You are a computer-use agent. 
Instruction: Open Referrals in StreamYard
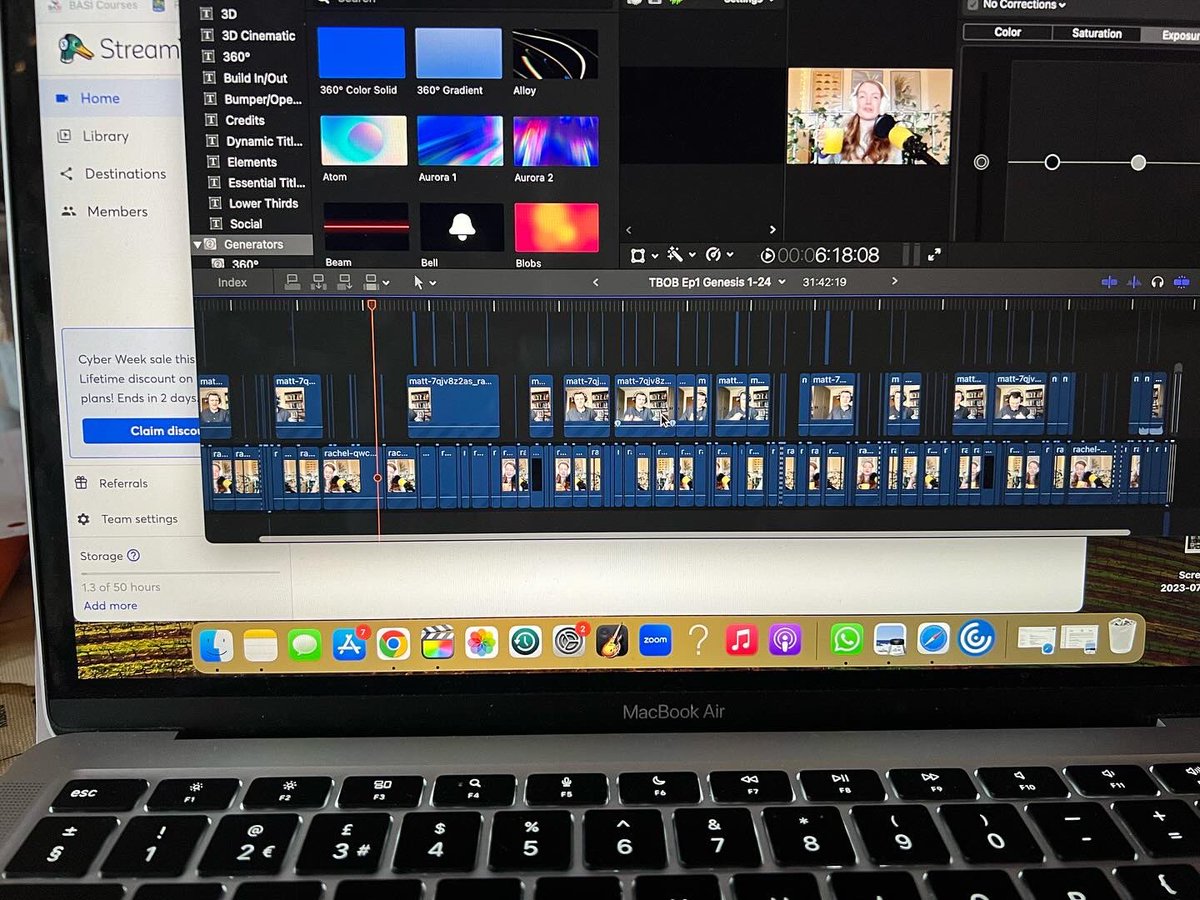pyautogui.click(x=123, y=484)
